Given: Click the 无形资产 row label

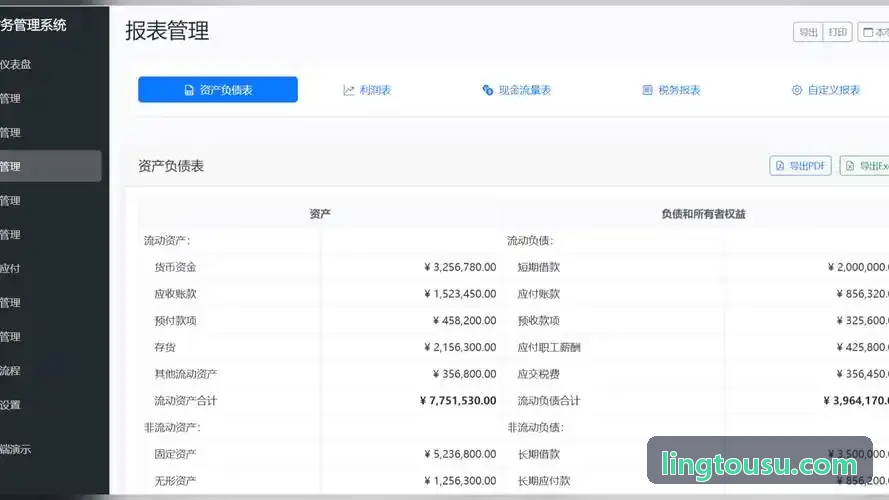Looking at the screenshot, I should (175, 480).
